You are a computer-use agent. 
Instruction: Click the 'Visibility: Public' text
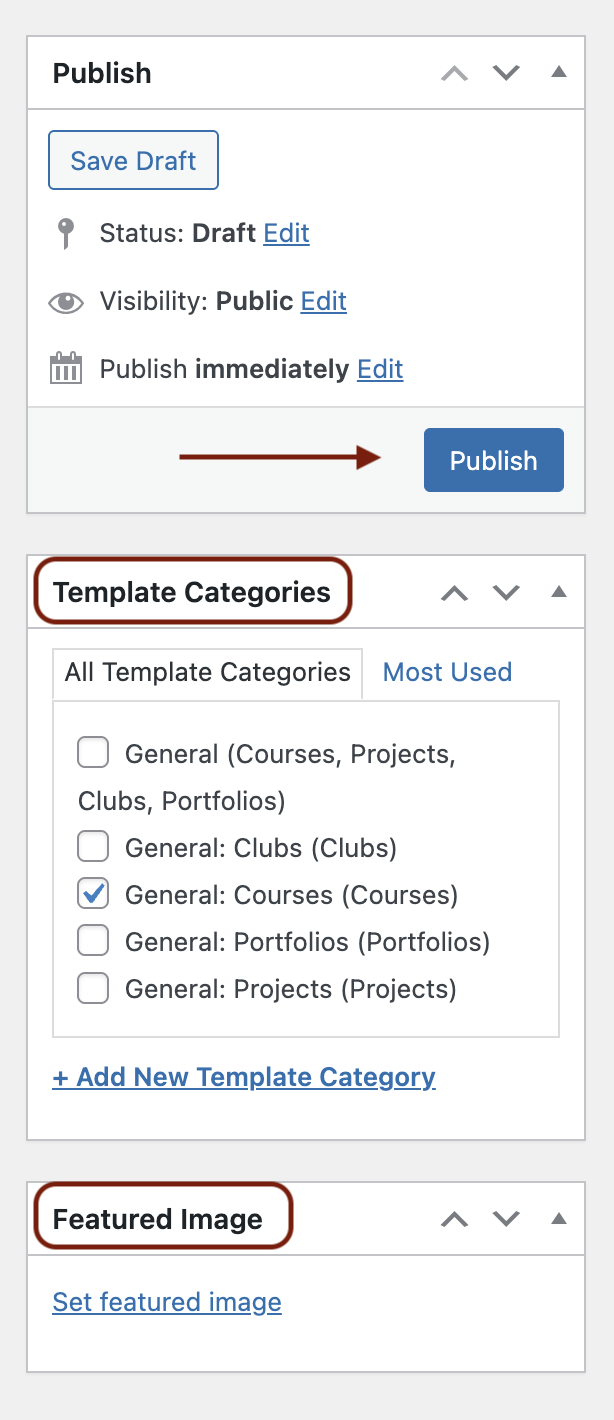tap(197, 301)
